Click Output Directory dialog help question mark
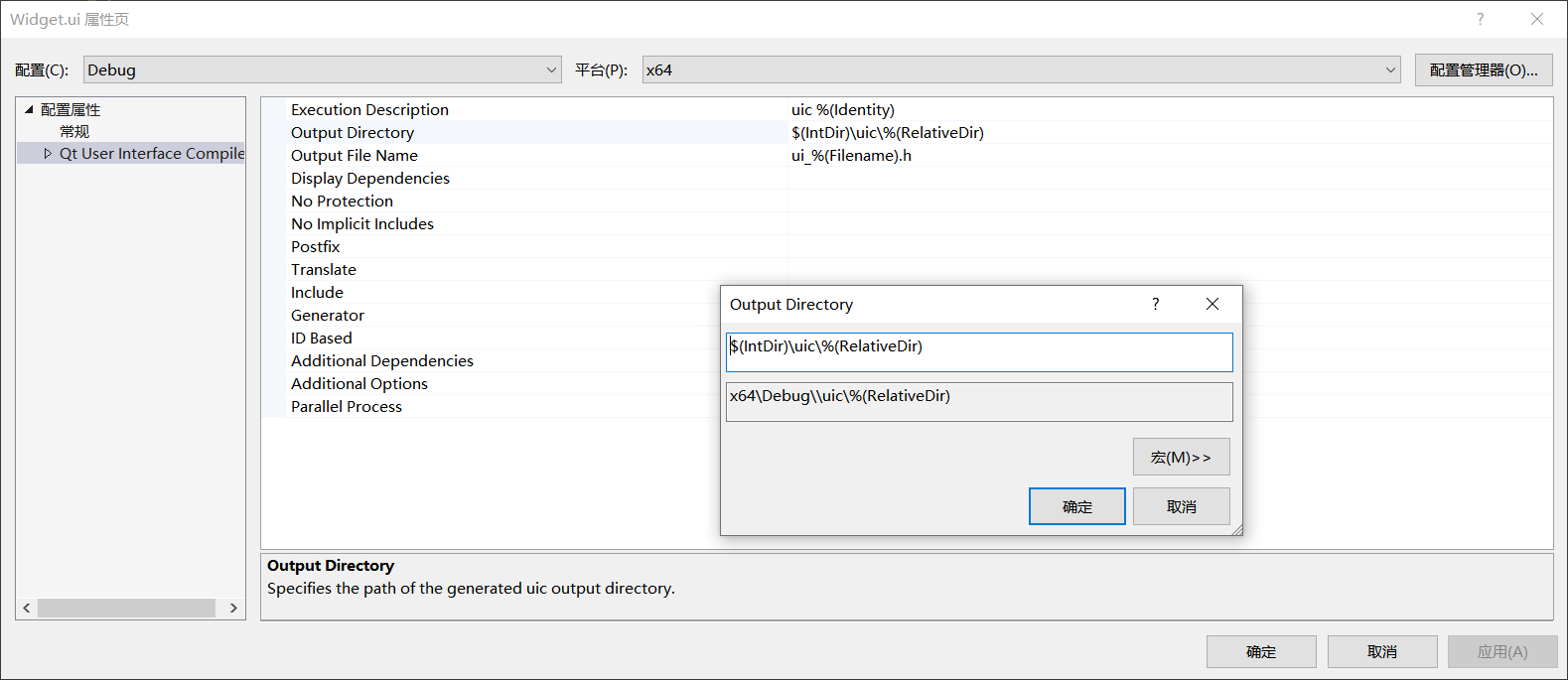Viewport: 1568px width, 680px height. (1156, 304)
